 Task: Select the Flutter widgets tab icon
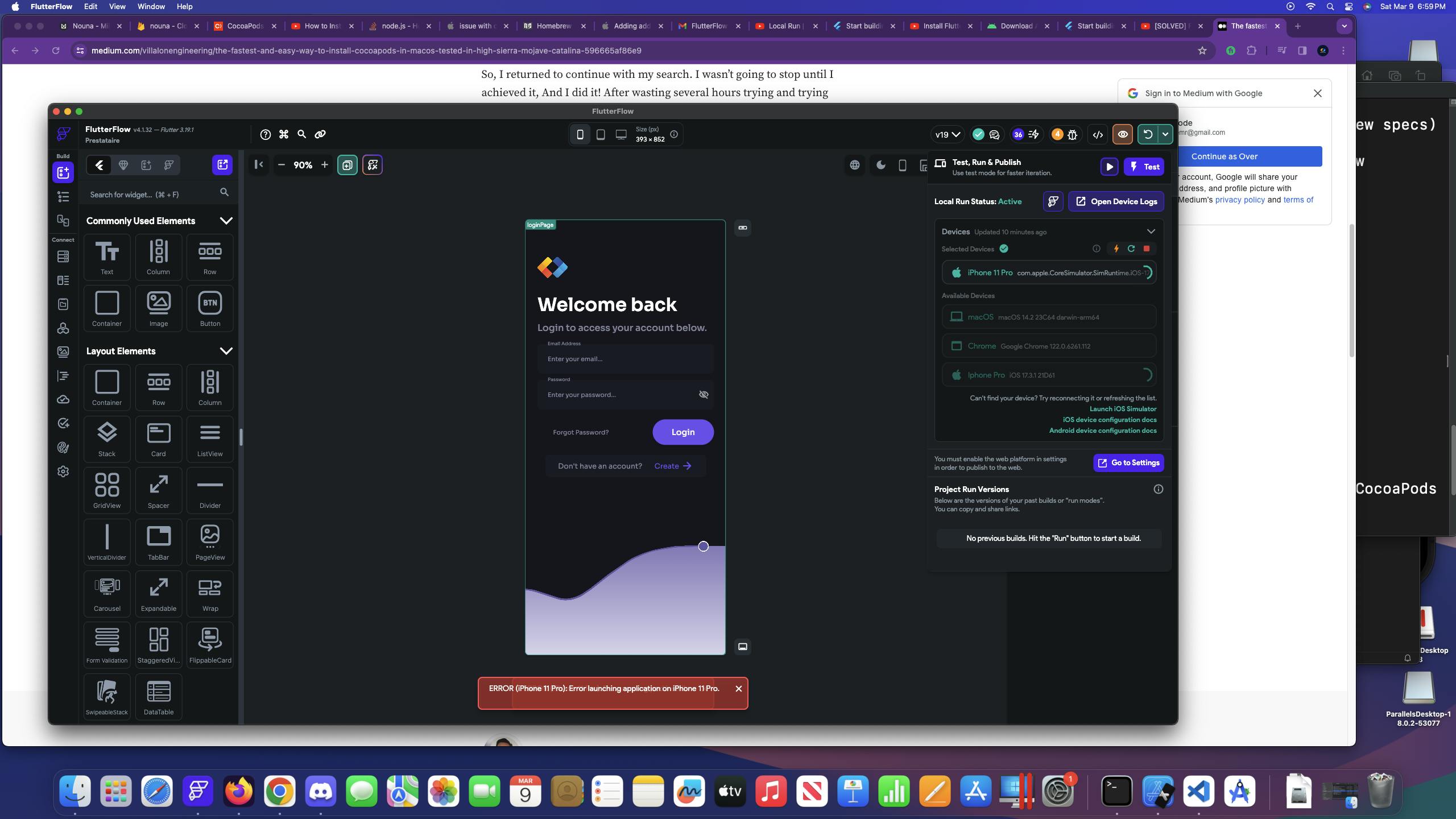pyautogui.click(x=99, y=165)
